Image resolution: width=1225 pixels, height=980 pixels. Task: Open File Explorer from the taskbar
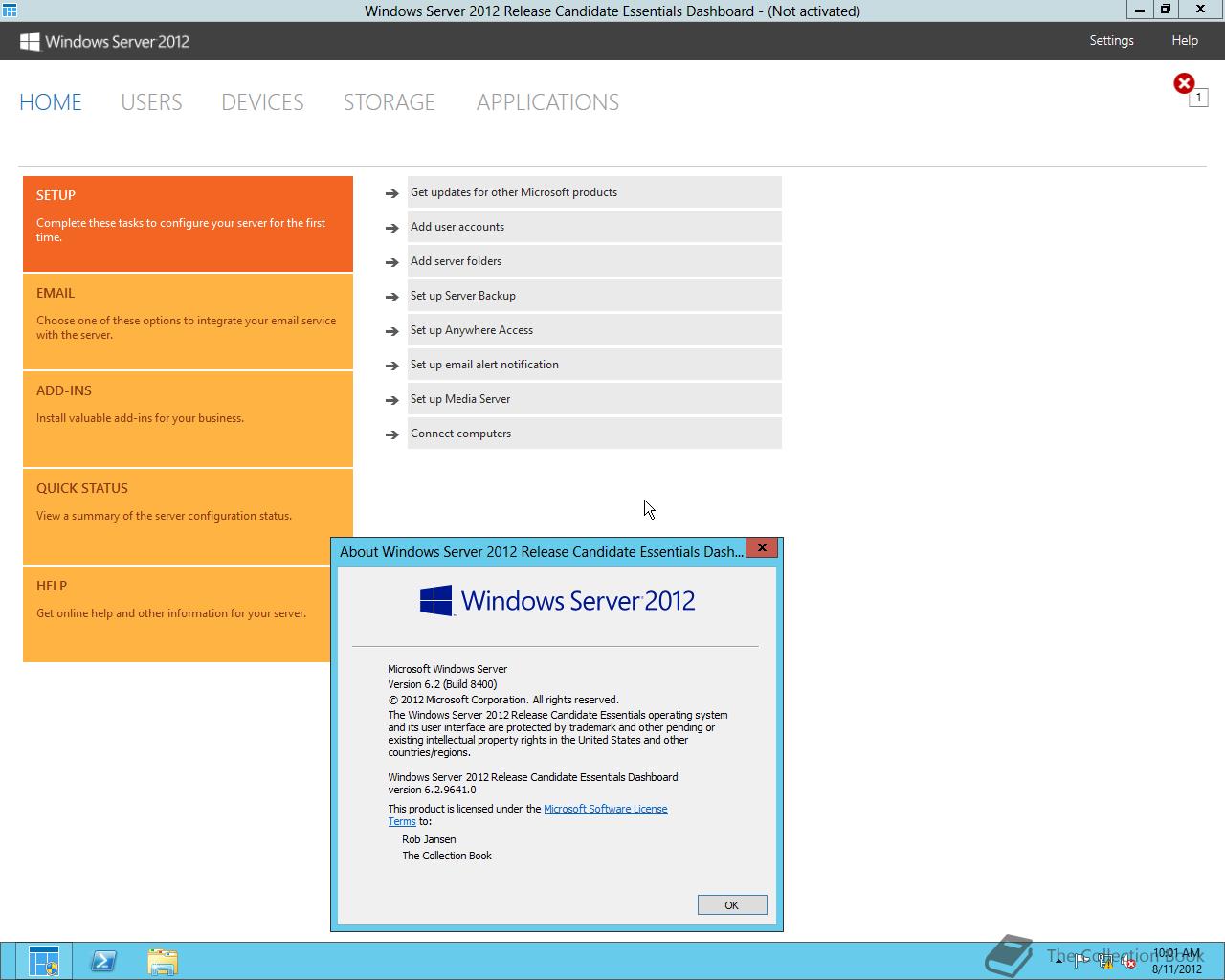pyautogui.click(x=163, y=961)
